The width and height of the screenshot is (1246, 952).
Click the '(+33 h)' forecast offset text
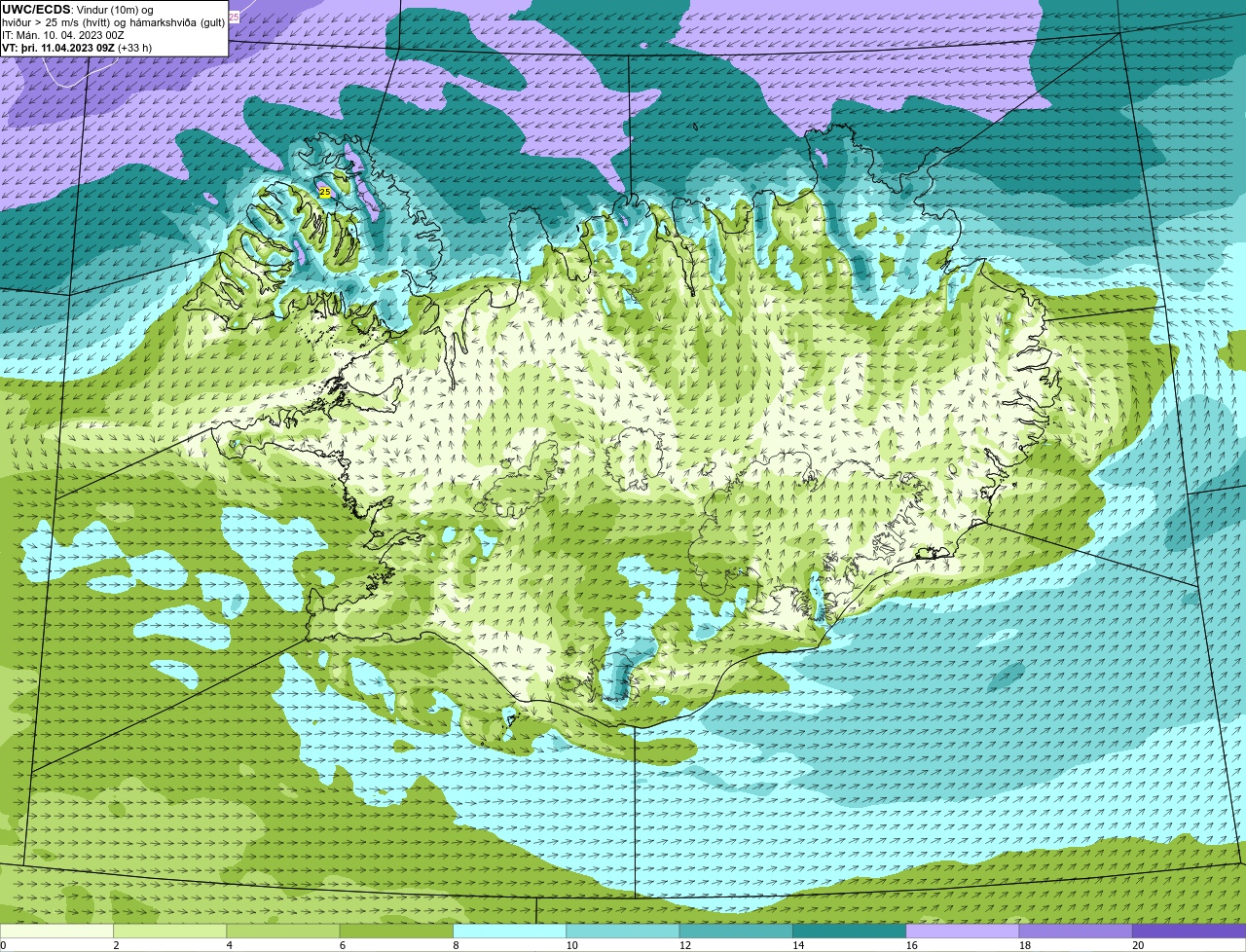point(134,48)
